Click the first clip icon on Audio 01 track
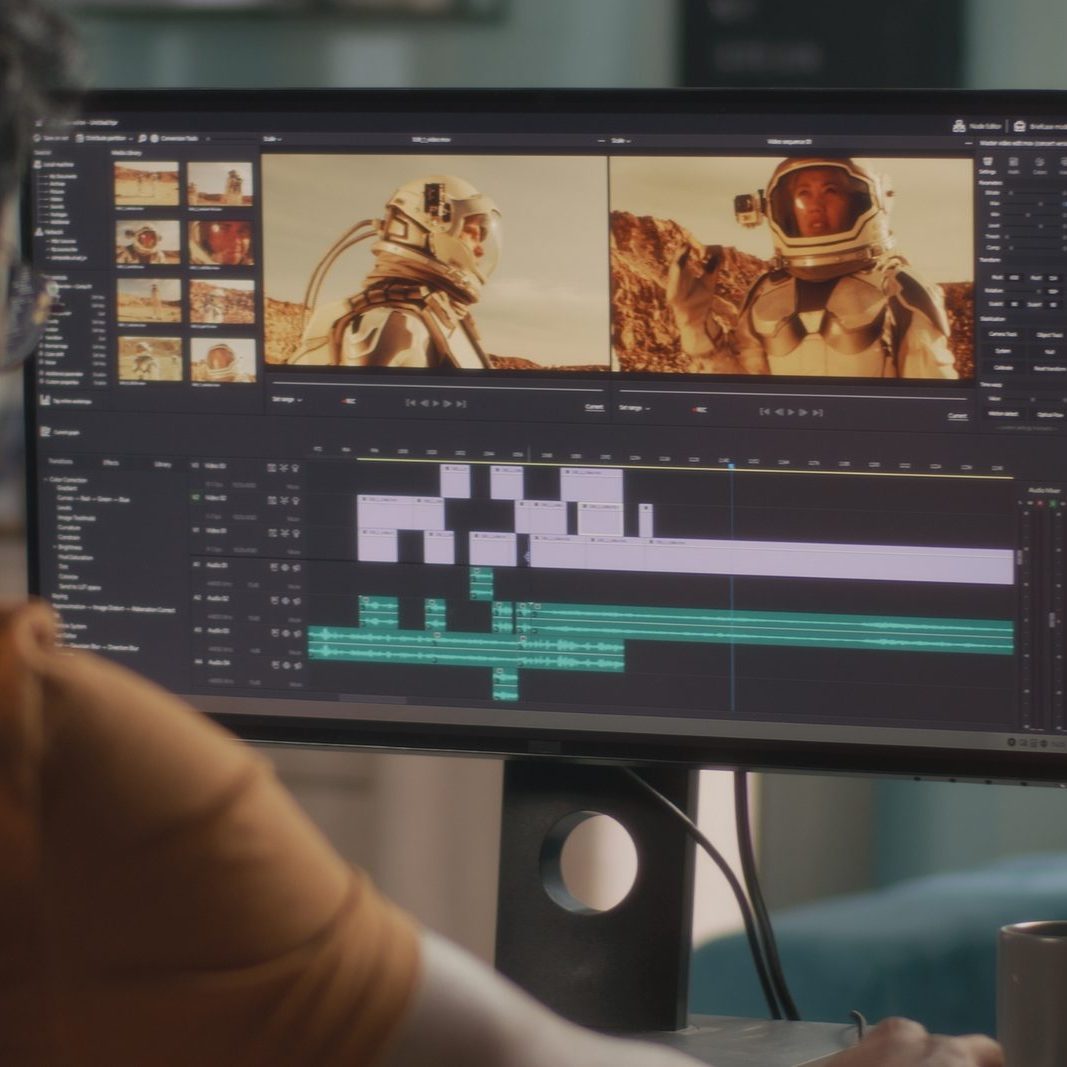 point(274,567)
